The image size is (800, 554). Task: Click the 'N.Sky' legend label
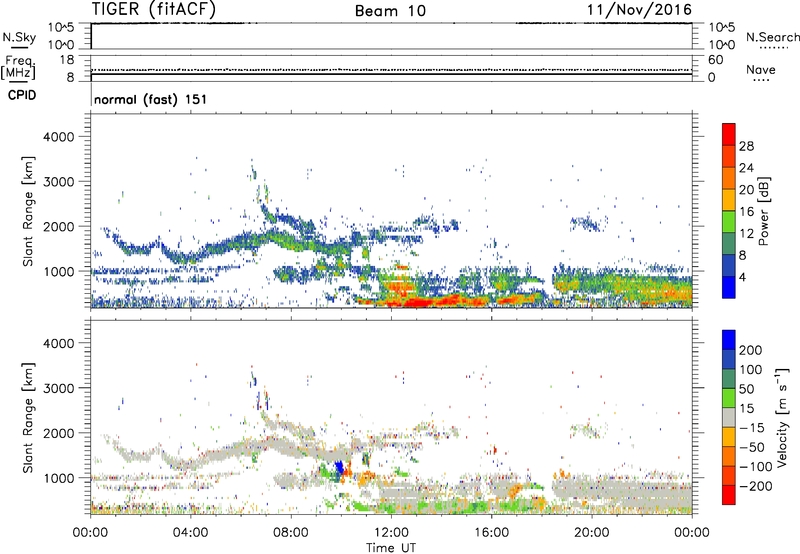pyautogui.click(x=19, y=37)
